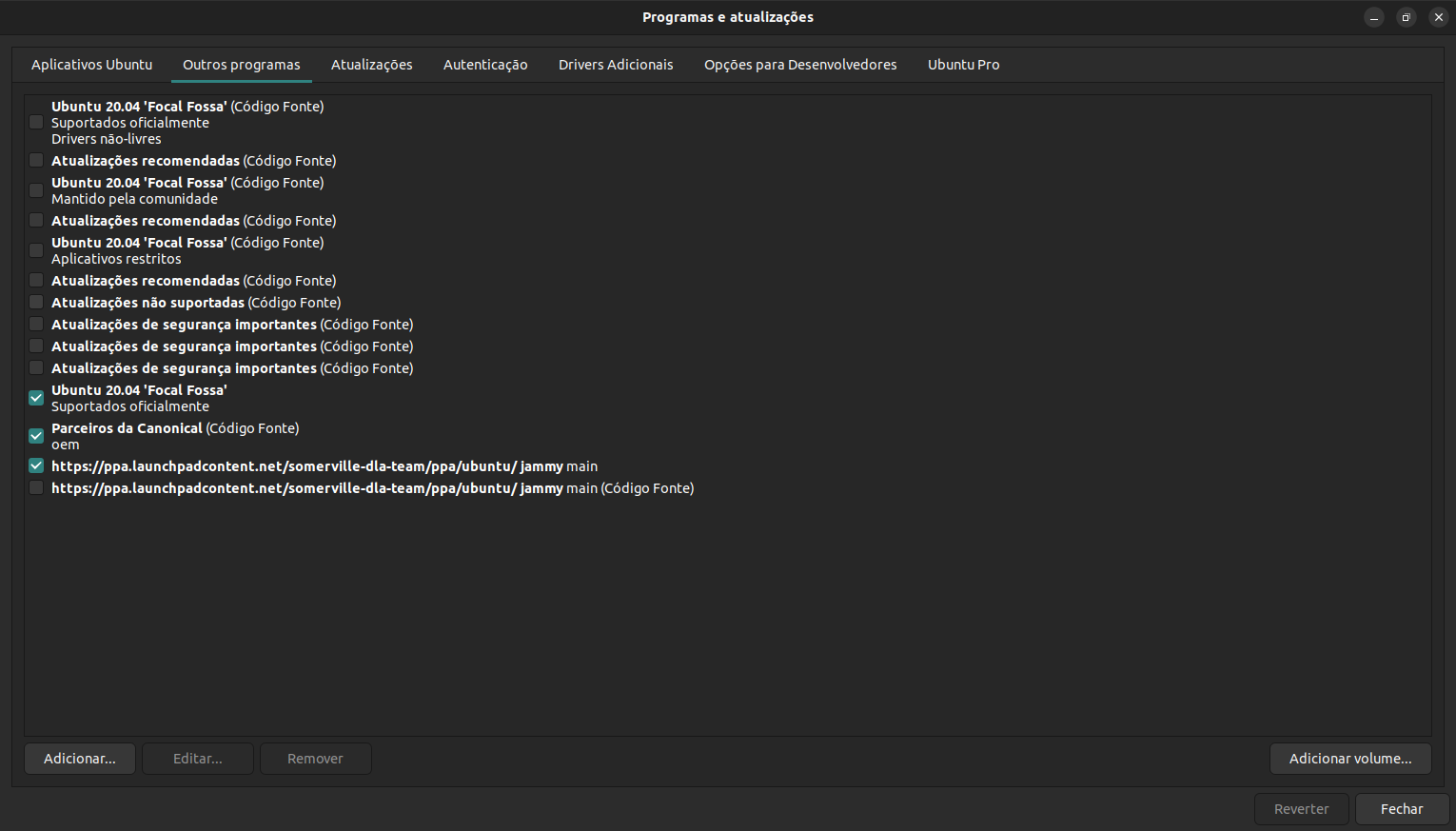Enable the somerville-dla-team PPA (Código Fonte) checkbox
1456x831 pixels.
pos(36,488)
